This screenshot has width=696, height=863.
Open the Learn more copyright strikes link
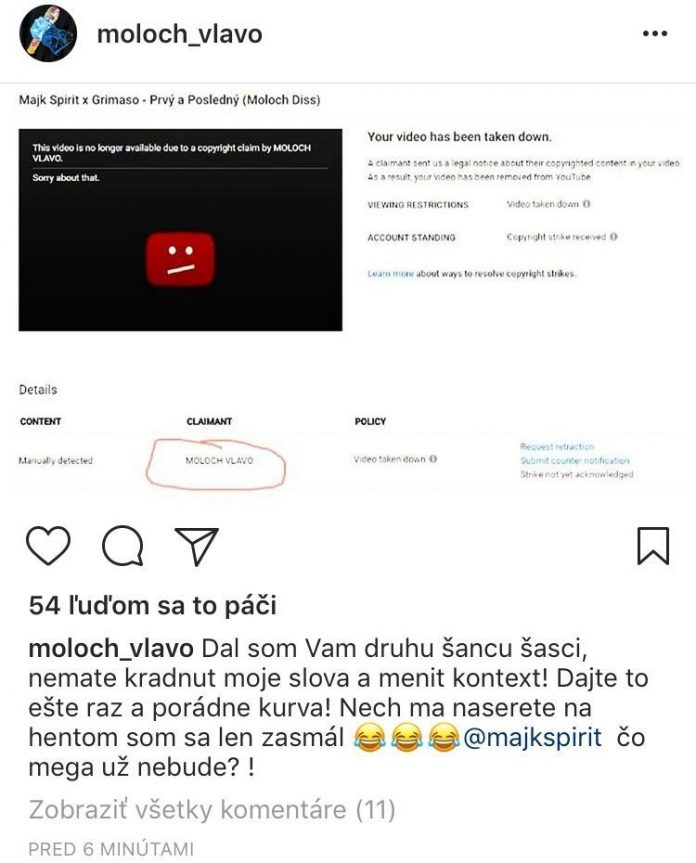click(x=390, y=274)
